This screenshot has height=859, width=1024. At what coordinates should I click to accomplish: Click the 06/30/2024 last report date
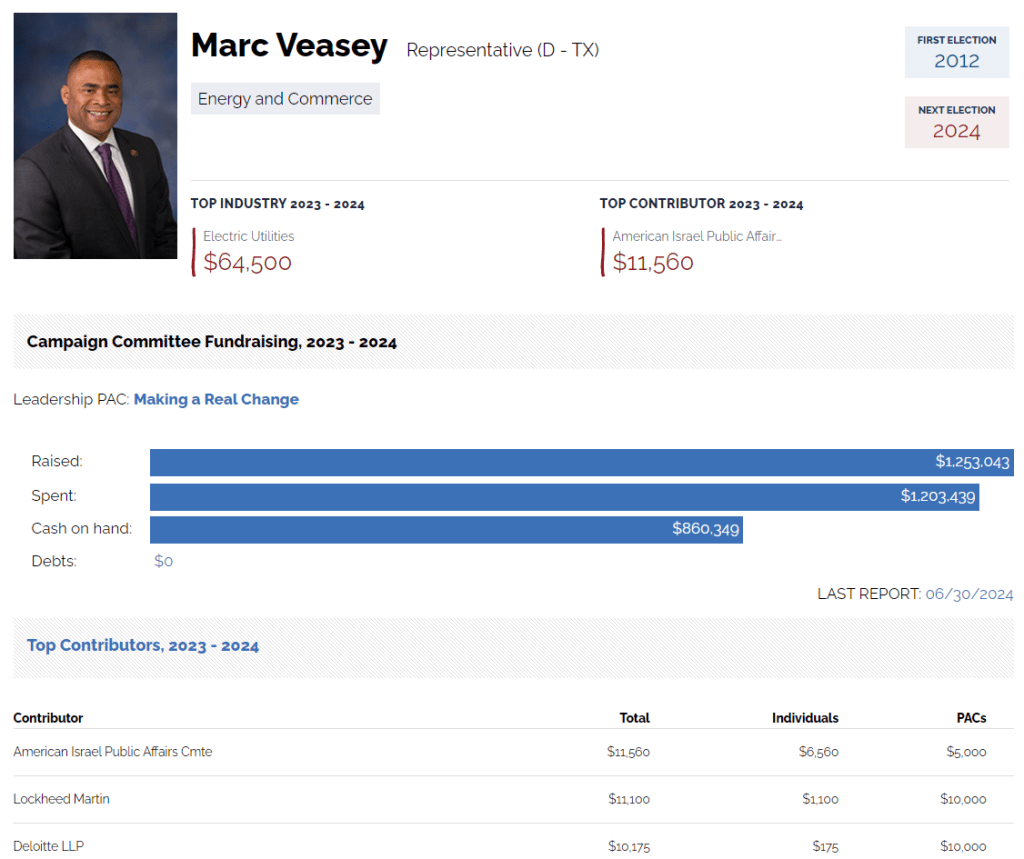tap(969, 594)
